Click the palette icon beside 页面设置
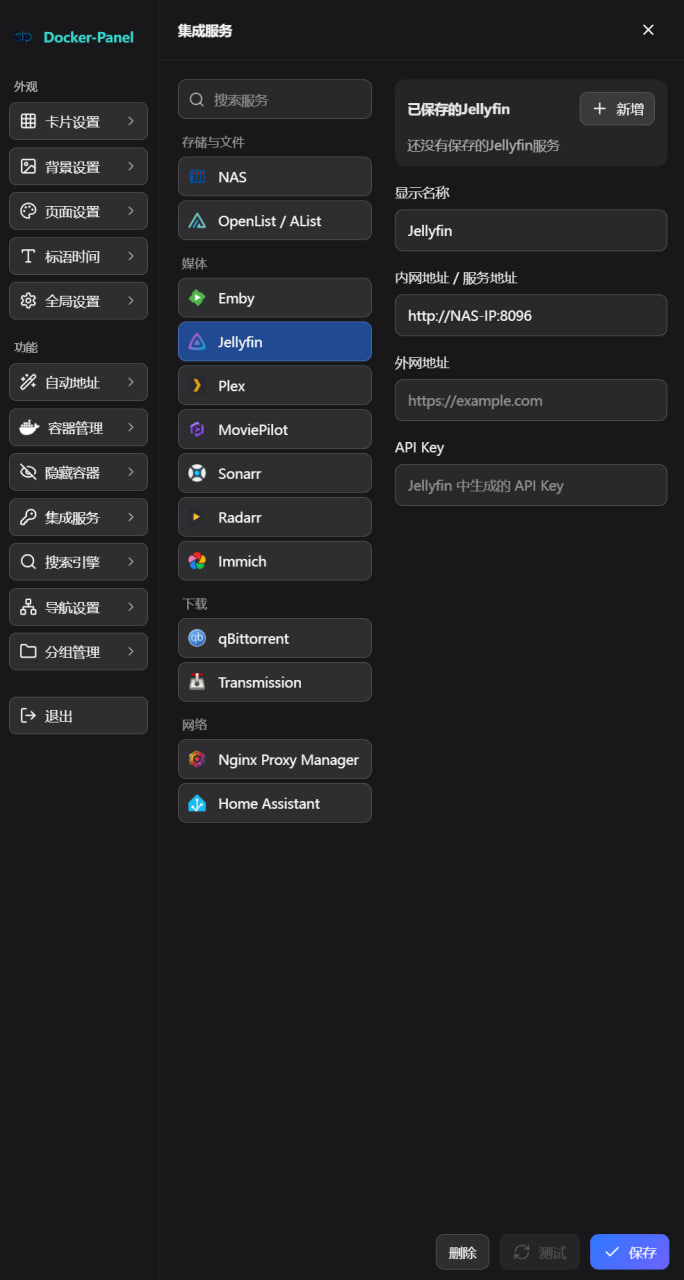684x1280 pixels. click(x=28, y=211)
